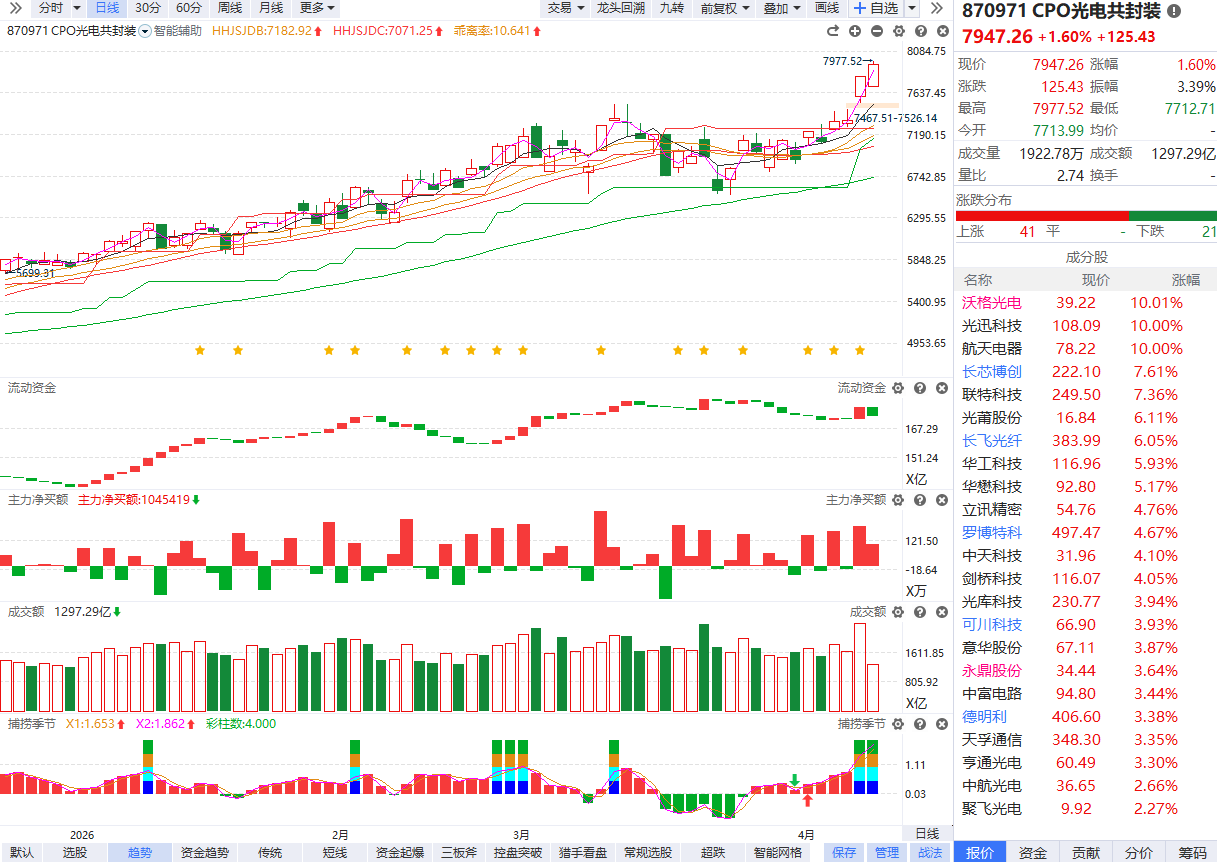Screen dimensions: 1217x862
Task: Switch chart period to 日线
Action: tap(107, 8)
